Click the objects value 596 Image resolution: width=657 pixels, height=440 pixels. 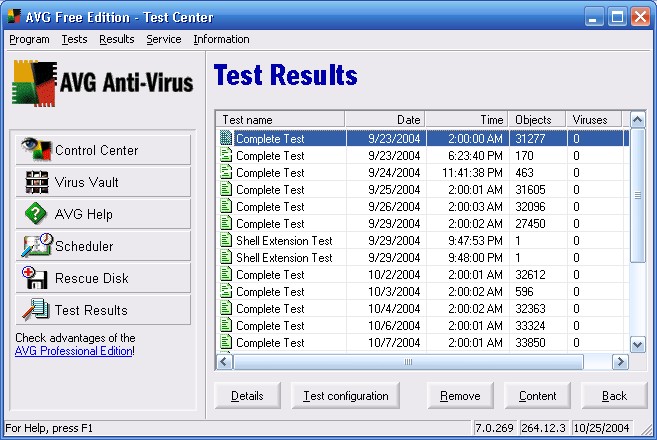click(x=524, y=292)
